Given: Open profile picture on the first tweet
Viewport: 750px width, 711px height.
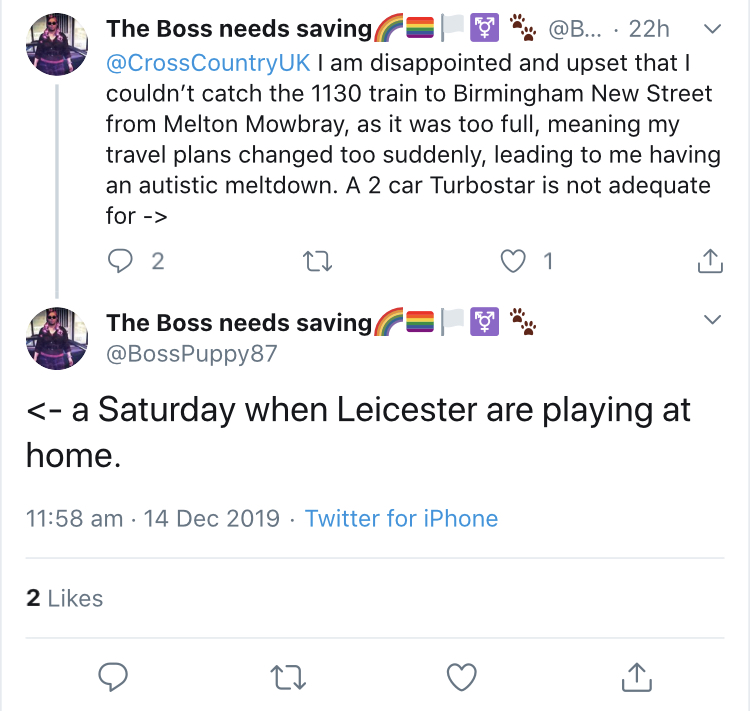Looking at the screenshot, I should click(56, 45).
